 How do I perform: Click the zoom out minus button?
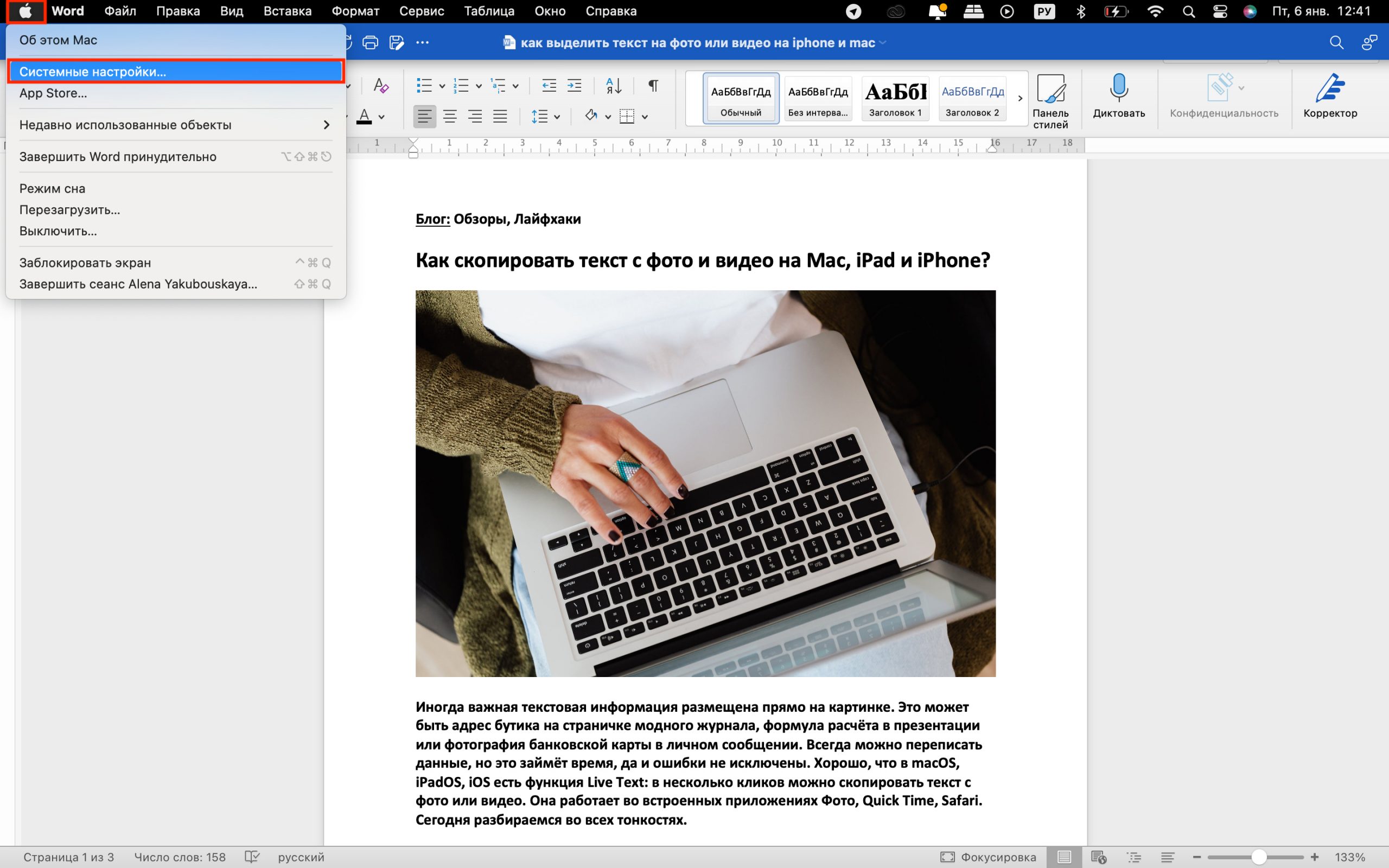[x=1197, y=857]
